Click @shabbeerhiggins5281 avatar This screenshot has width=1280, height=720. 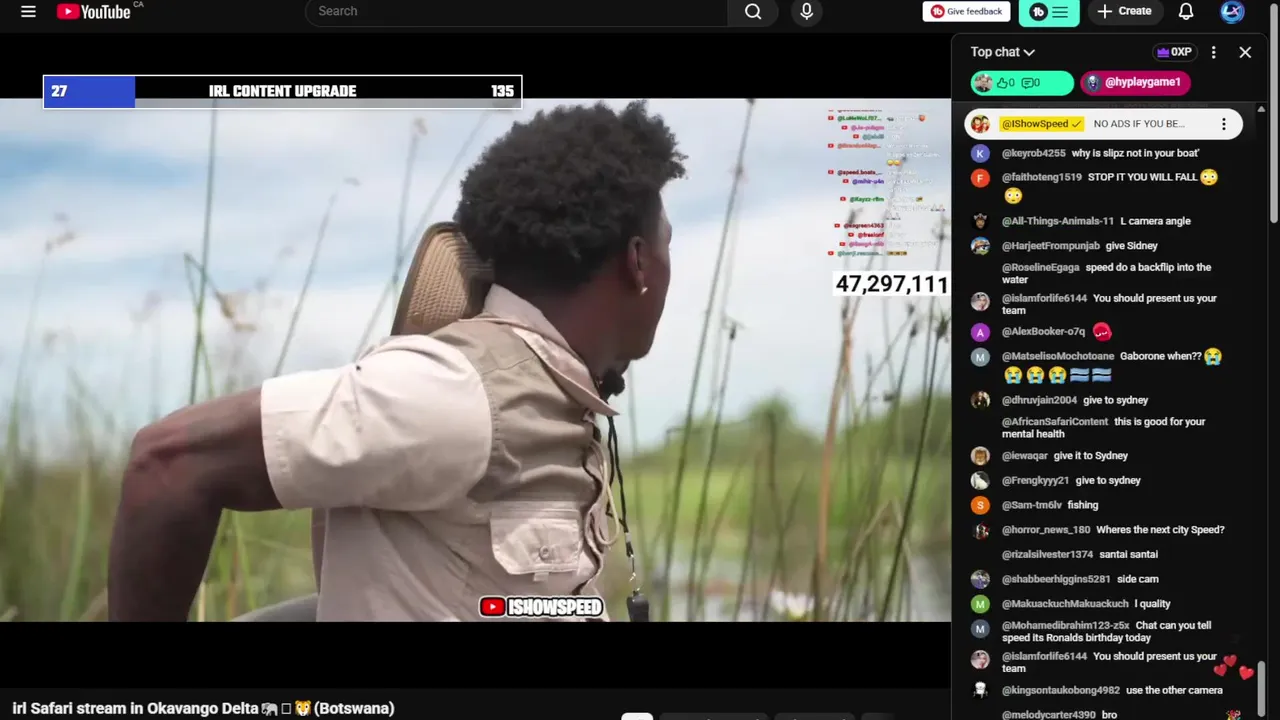tap(980, 580)
